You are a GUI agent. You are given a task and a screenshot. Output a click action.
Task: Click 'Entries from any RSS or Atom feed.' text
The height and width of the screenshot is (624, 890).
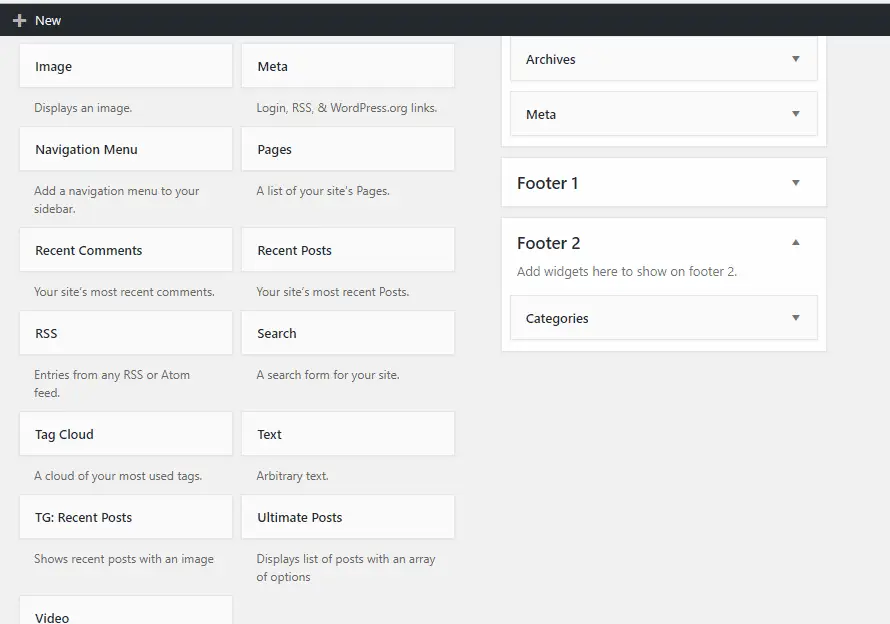point(112,384)
